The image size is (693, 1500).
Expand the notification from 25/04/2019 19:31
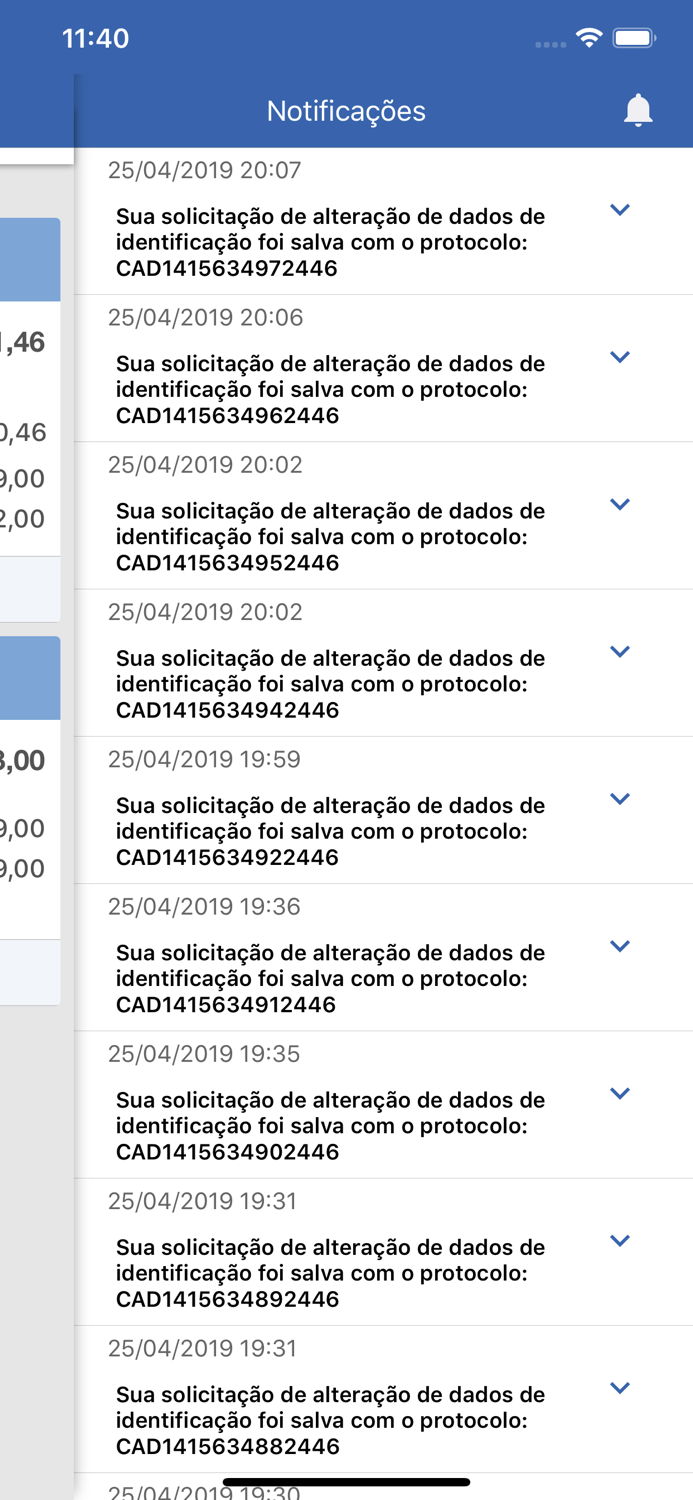point(620,1240)
